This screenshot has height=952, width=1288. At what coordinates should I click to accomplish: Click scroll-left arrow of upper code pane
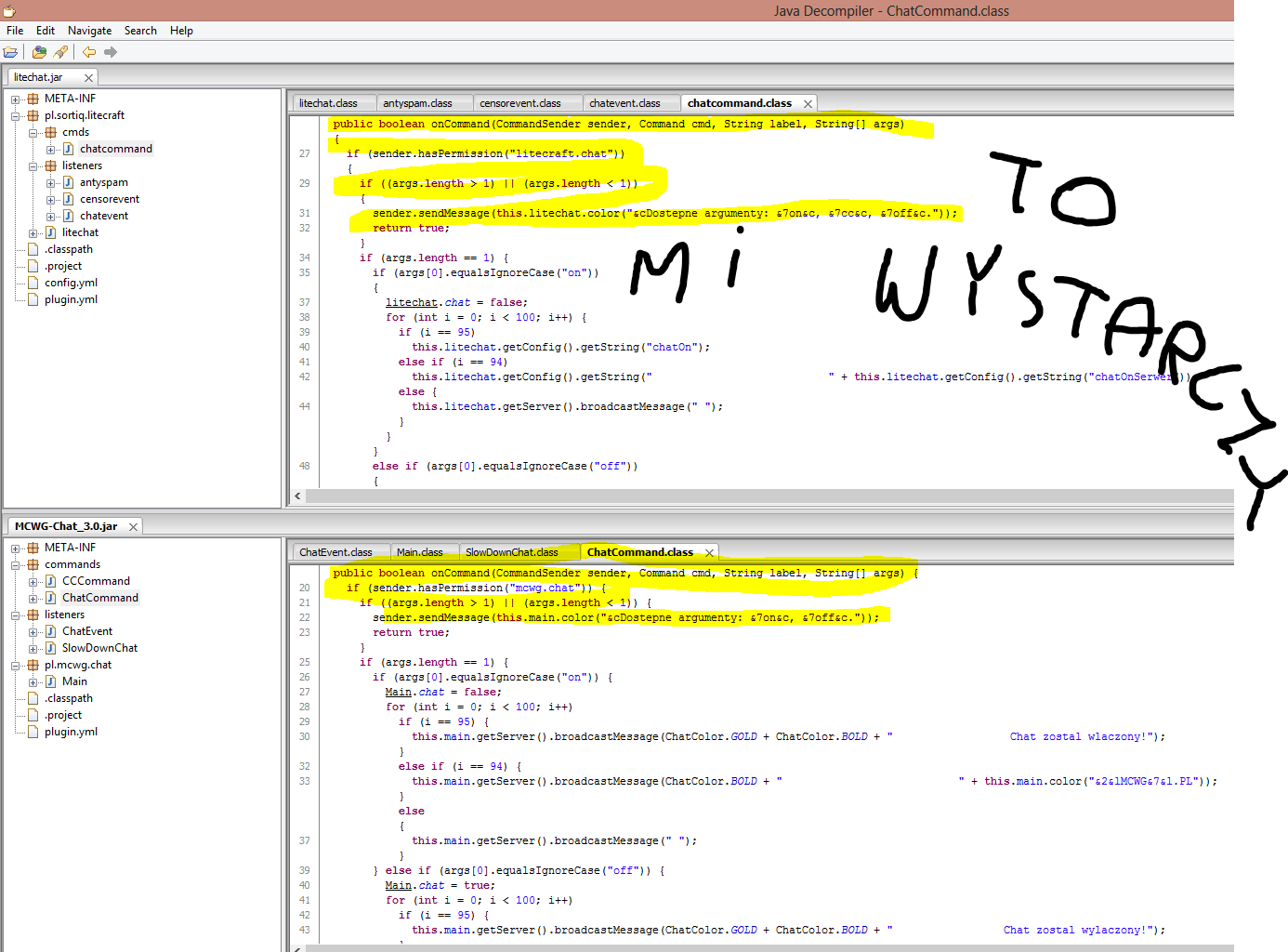(297, 496)
